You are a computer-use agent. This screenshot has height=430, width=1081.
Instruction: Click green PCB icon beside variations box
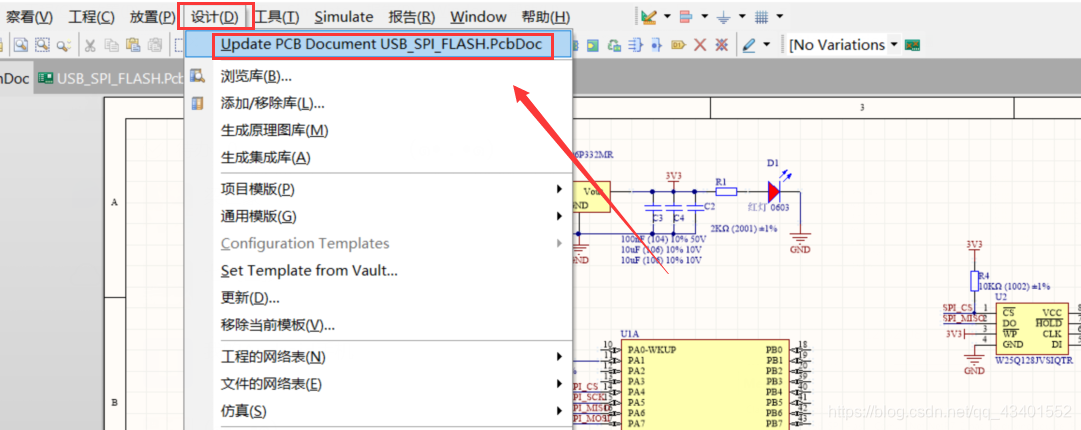pos(913,45)
